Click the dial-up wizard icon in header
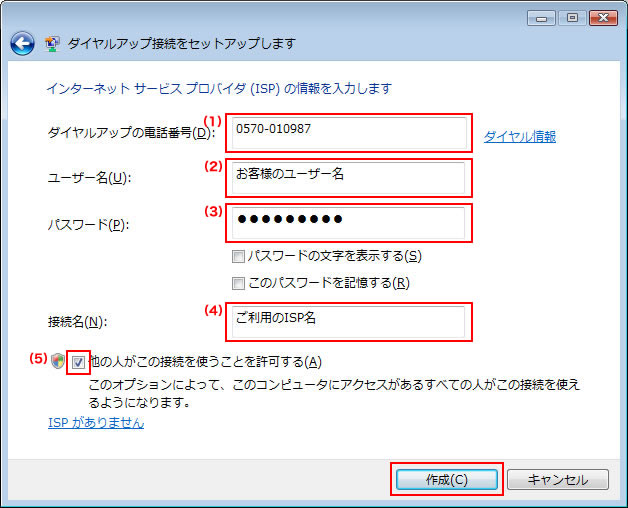This screenshot has width=628, height=508. [53, 43]
